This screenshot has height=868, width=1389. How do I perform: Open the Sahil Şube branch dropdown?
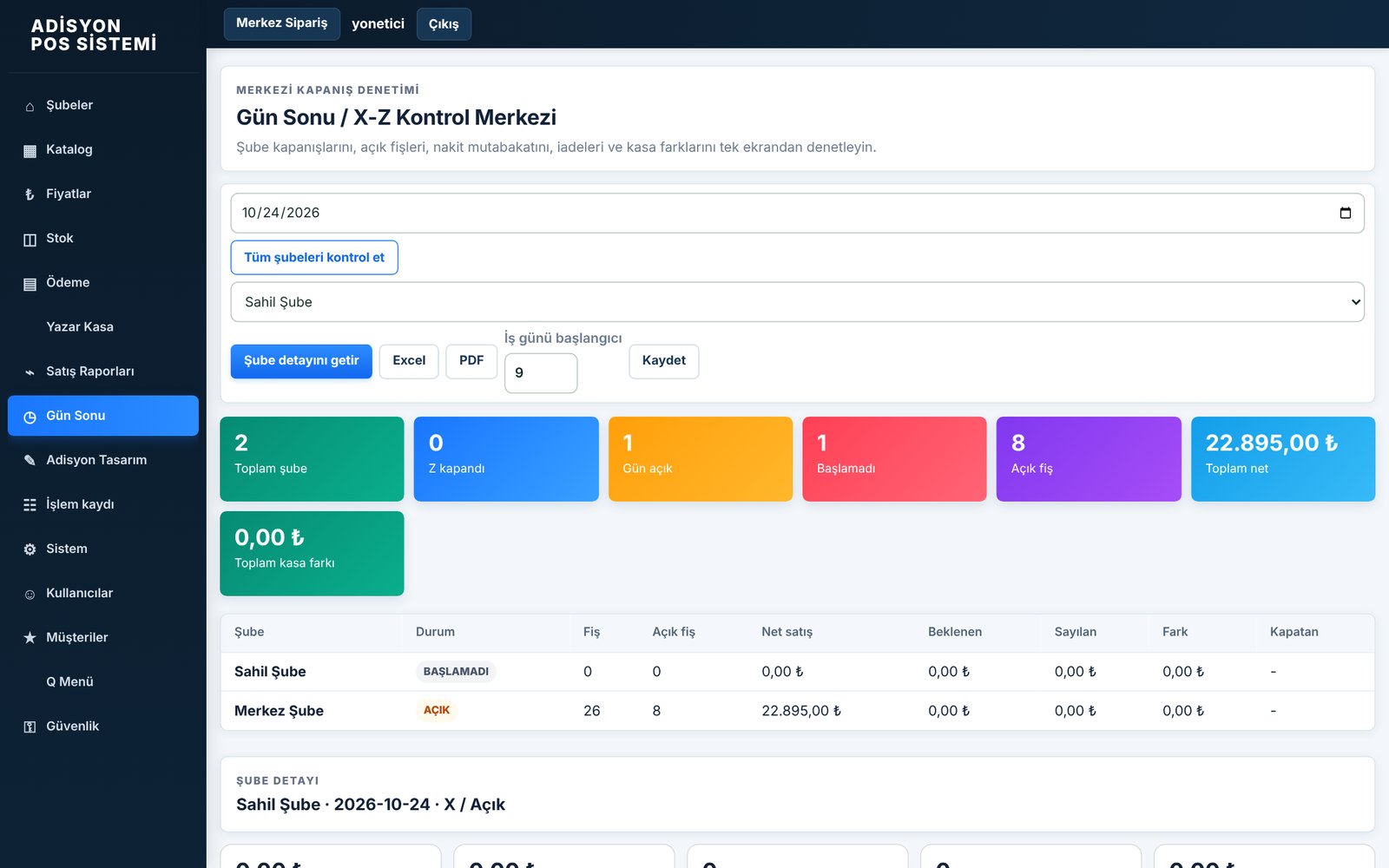click(797, 302)
